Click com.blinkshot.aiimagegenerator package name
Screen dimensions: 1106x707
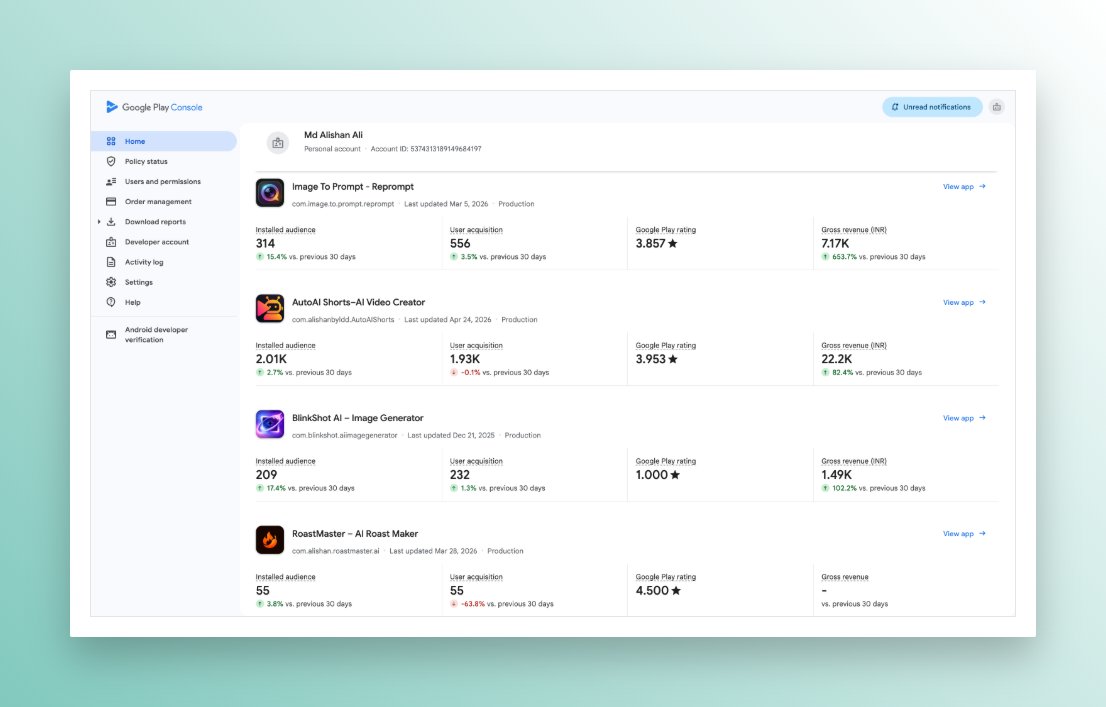[345, 435]
